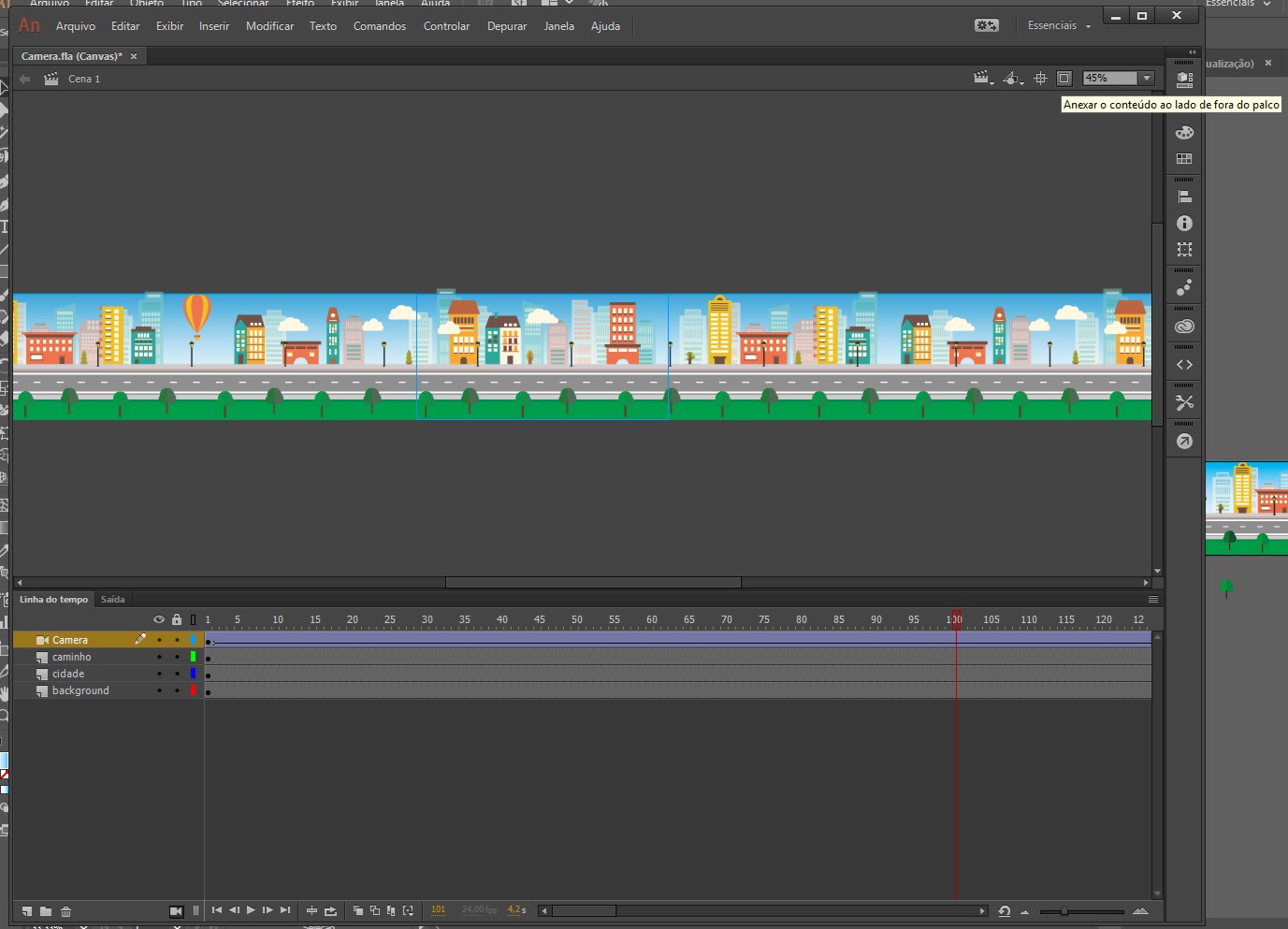The image size is (1288, 929).
Task: Open the Components tools panel icon
Action: pos(1184,403)
